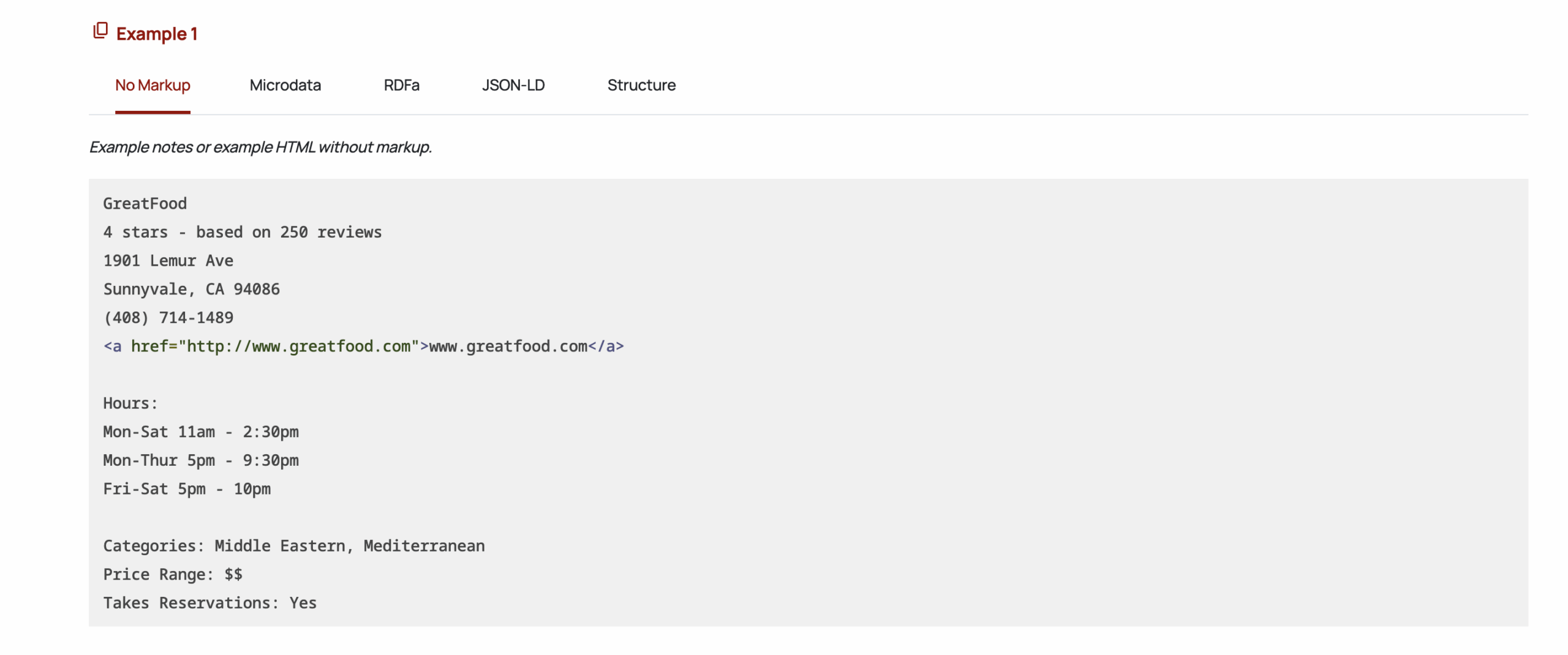Click the GreatFood line in code block
This screenshot has height=655, width=1568.
pyautogui.click(x=145, y=203)
